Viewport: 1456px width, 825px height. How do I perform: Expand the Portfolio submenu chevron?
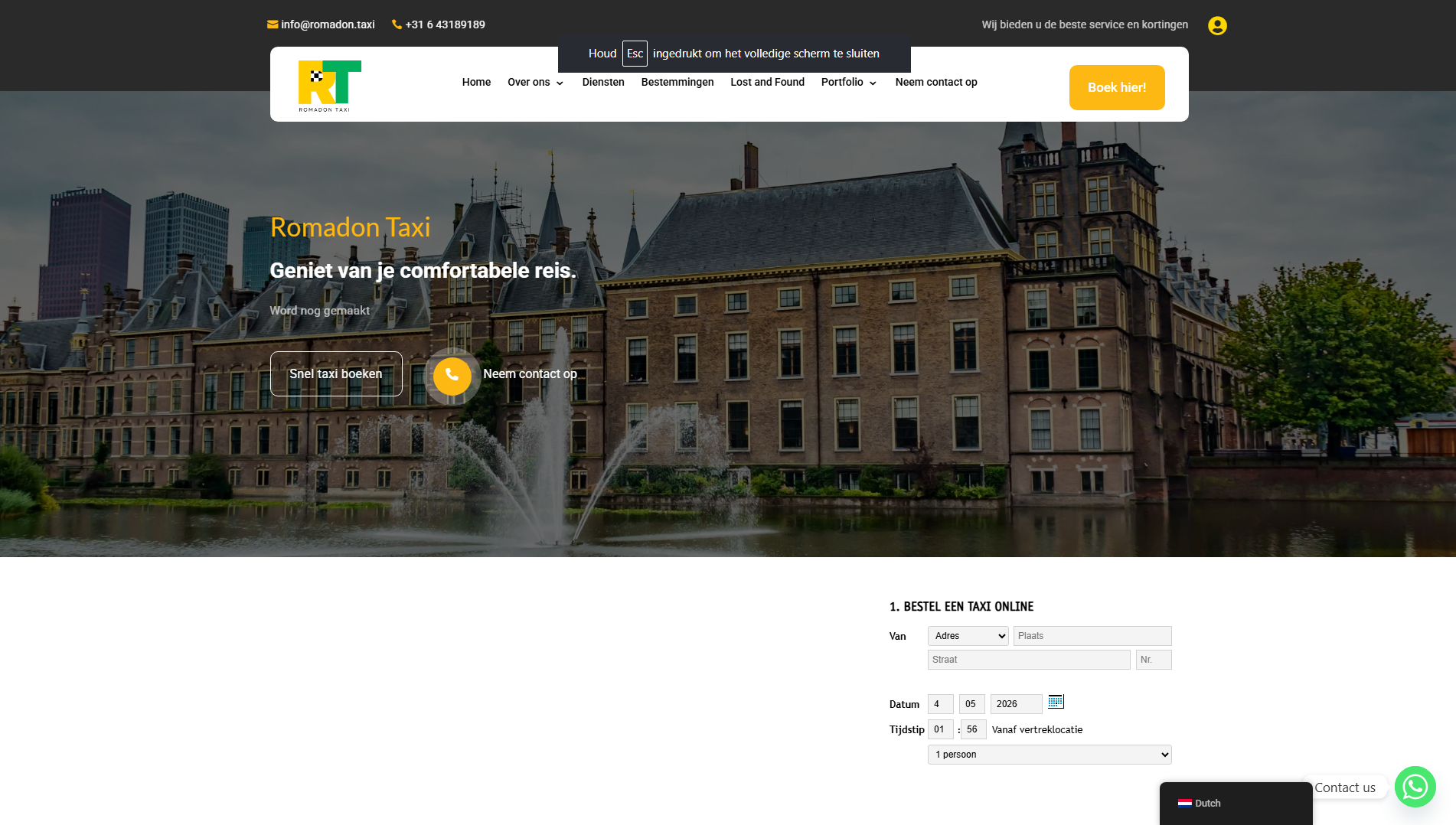tap(873, 83)
